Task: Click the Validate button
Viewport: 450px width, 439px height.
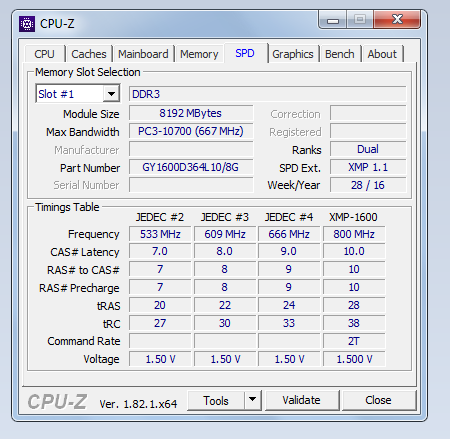Action: point(302,400)
